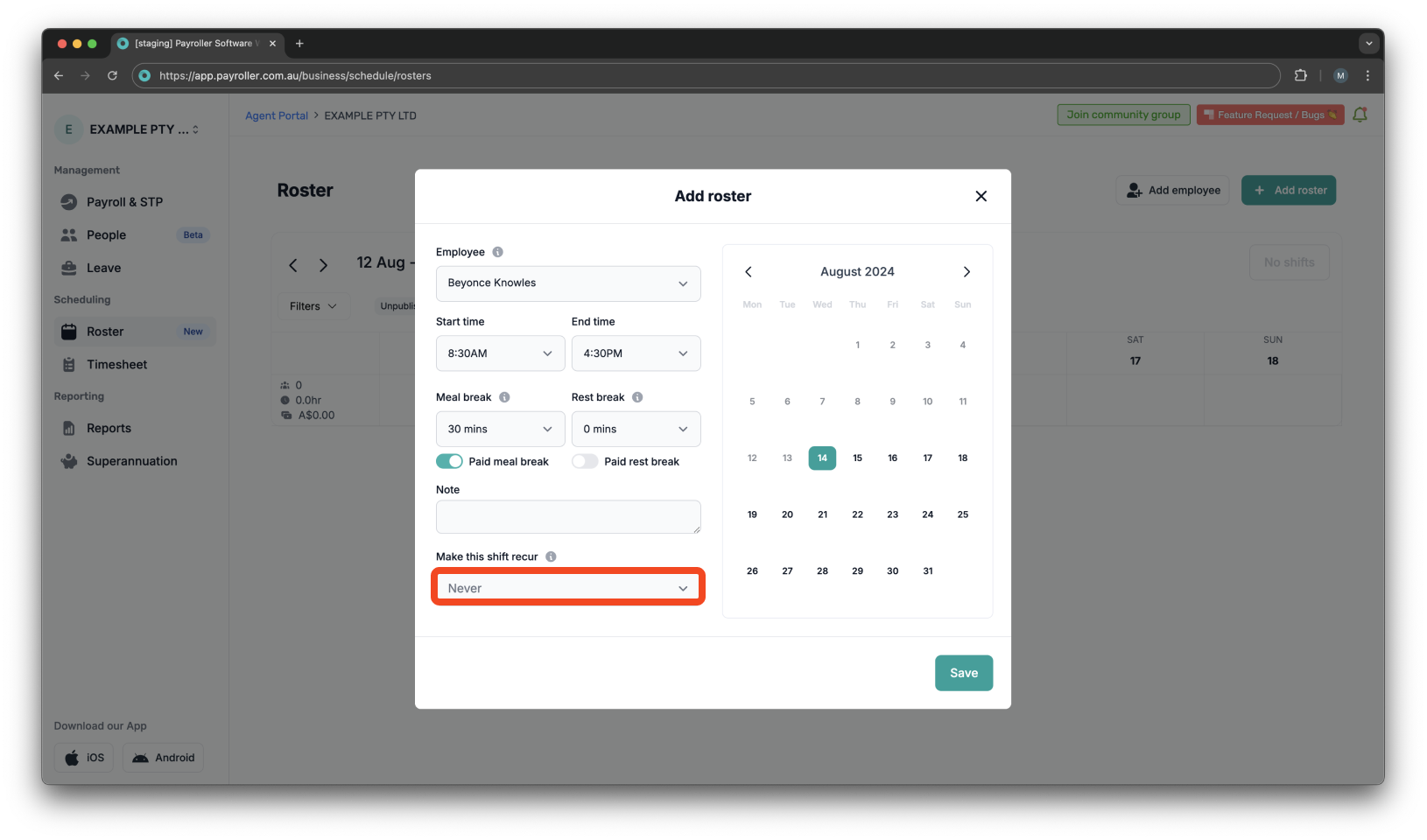
Task: Open the Roster section in sidebar
Action: [135, 332]
